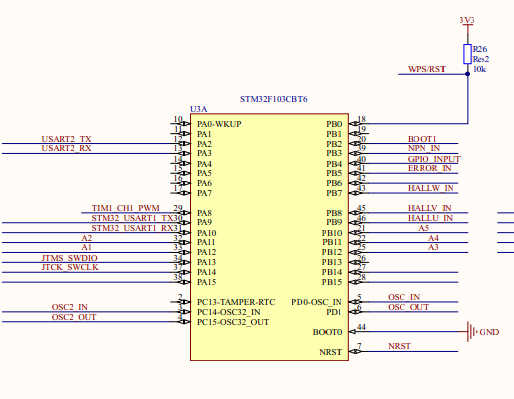This screenshot has height=399, width=514.
Task: Select the TIM1_CH1_PWM net label
Action: tap(126, 208)
